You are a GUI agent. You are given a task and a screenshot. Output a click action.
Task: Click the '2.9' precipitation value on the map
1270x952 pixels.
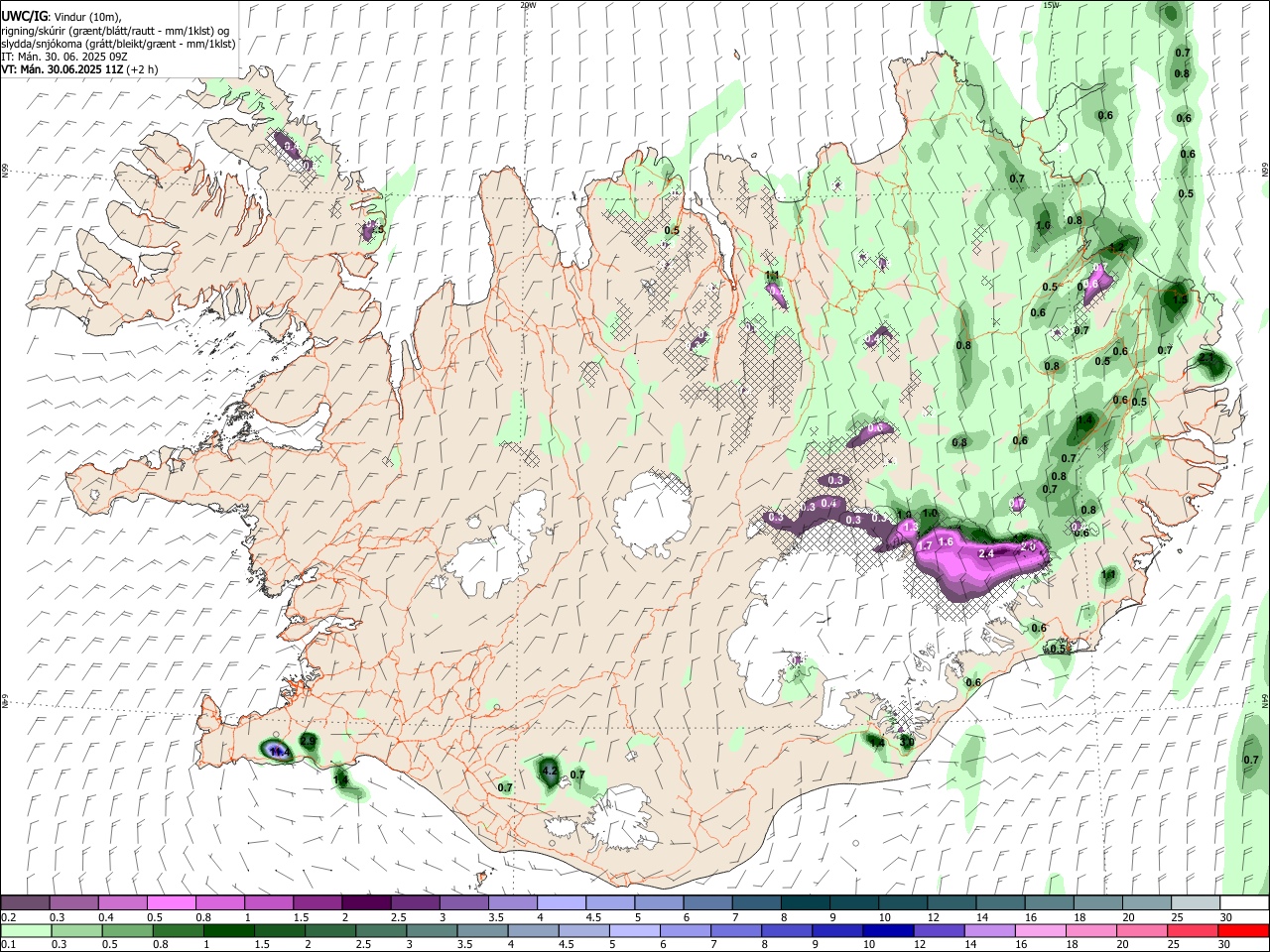tap(308, 740)
